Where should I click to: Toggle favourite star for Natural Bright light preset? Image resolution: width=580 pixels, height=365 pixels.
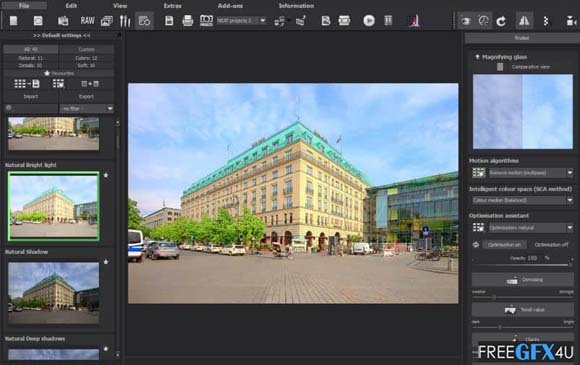click(x=106, y=175)
